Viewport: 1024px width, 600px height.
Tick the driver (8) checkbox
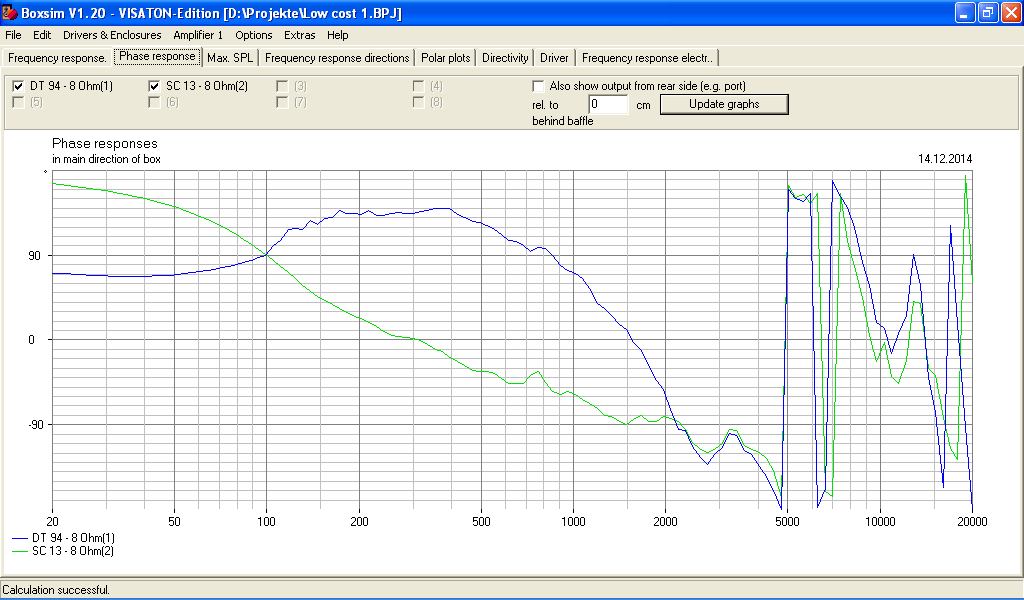pos(419,103)
